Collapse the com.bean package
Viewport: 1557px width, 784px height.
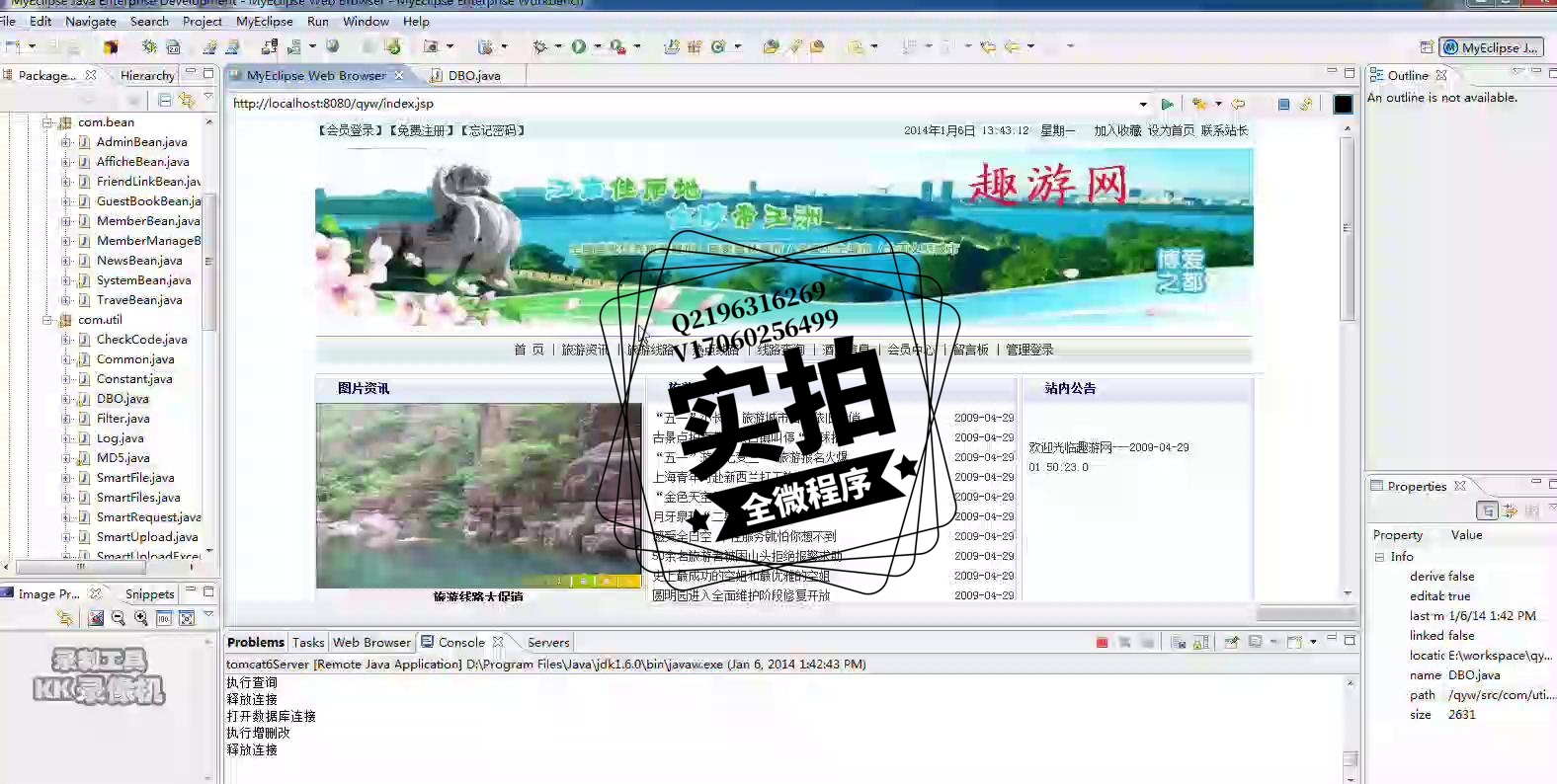coord(46,122)
